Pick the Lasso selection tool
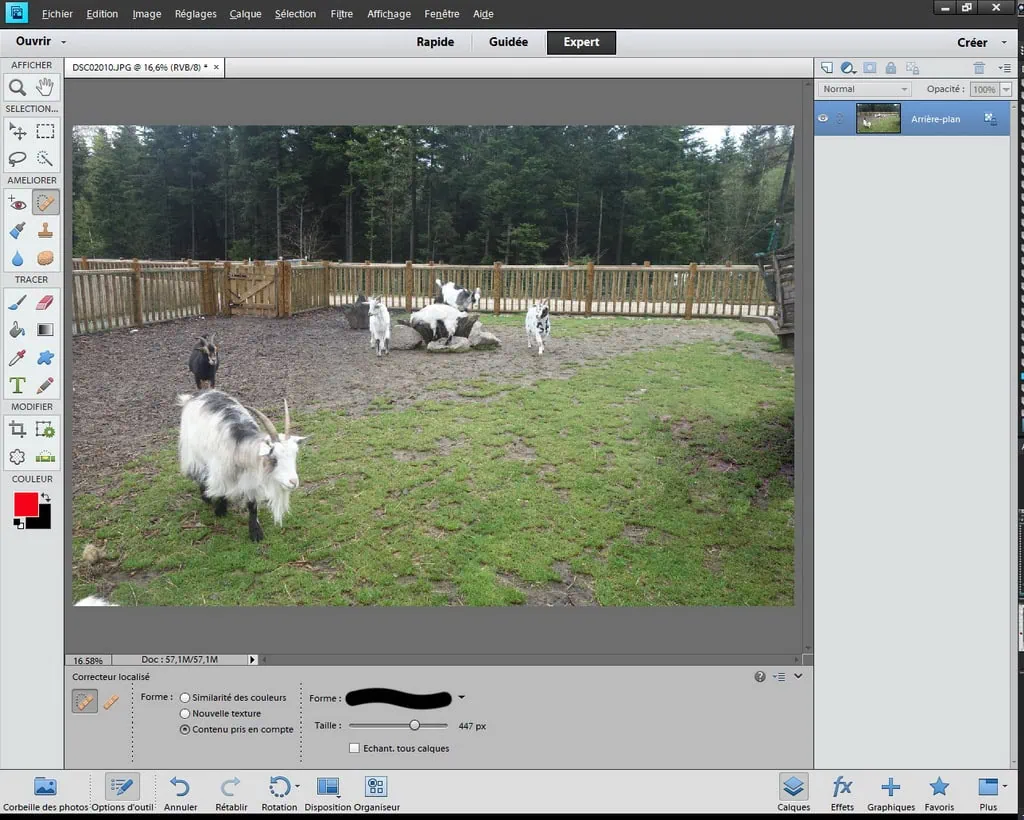Viewport: 1024px width, 820px height. point(18,158)
